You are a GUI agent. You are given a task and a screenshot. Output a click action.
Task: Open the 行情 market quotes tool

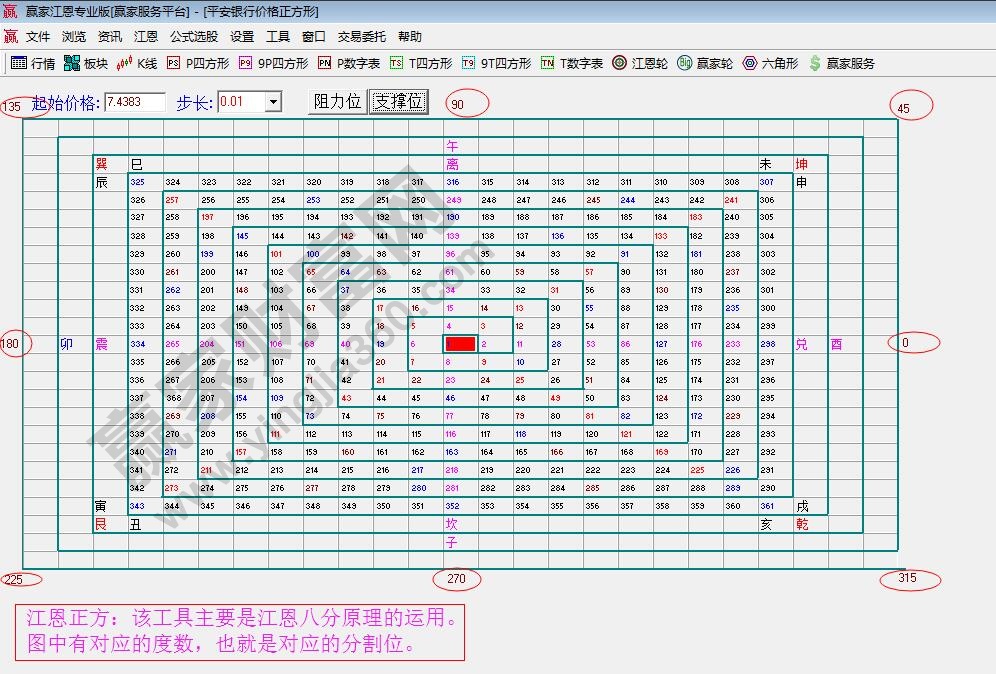[x=32, y=63]
